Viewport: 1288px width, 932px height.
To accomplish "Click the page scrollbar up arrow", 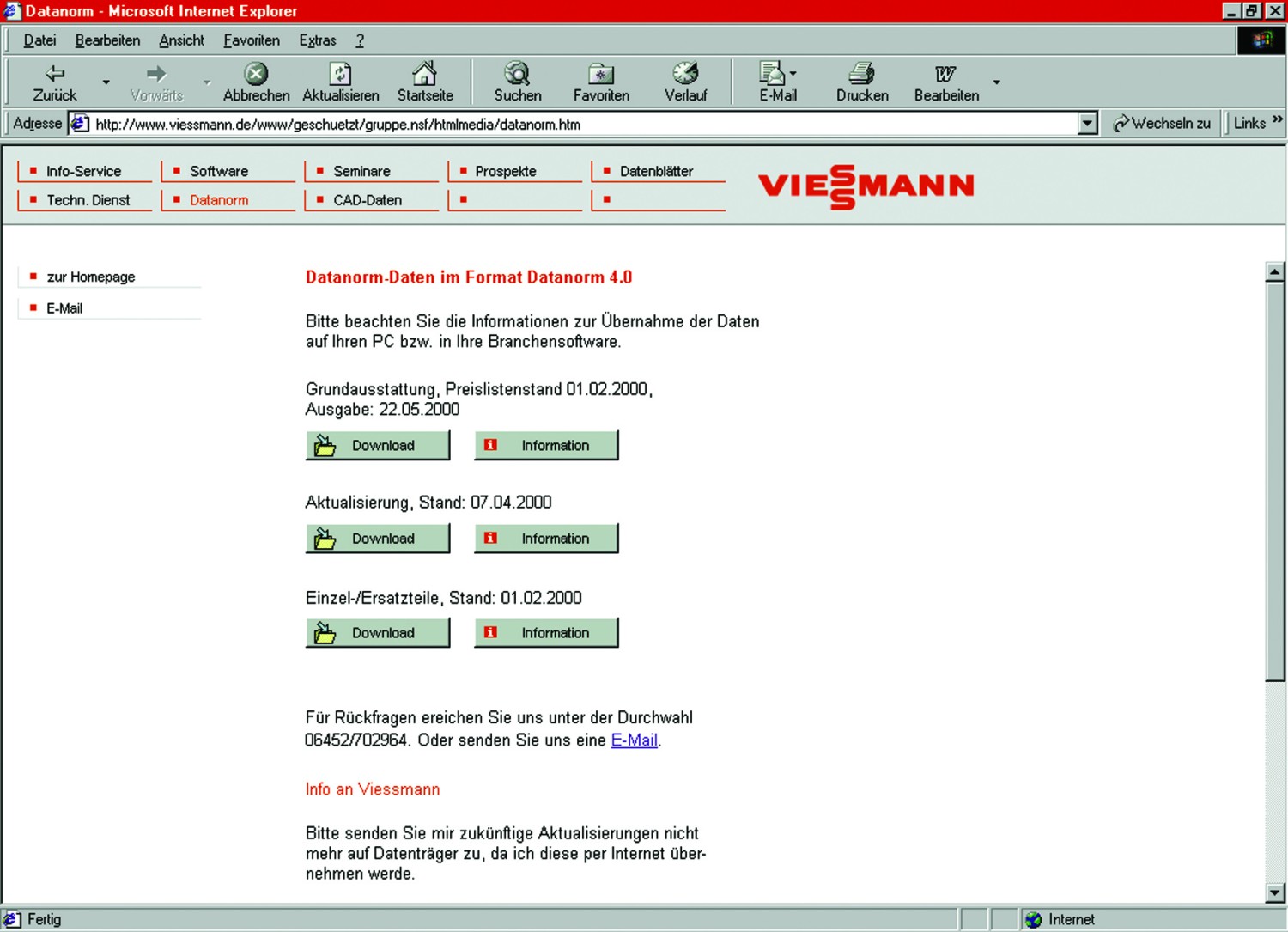I will coord(1275,271).
